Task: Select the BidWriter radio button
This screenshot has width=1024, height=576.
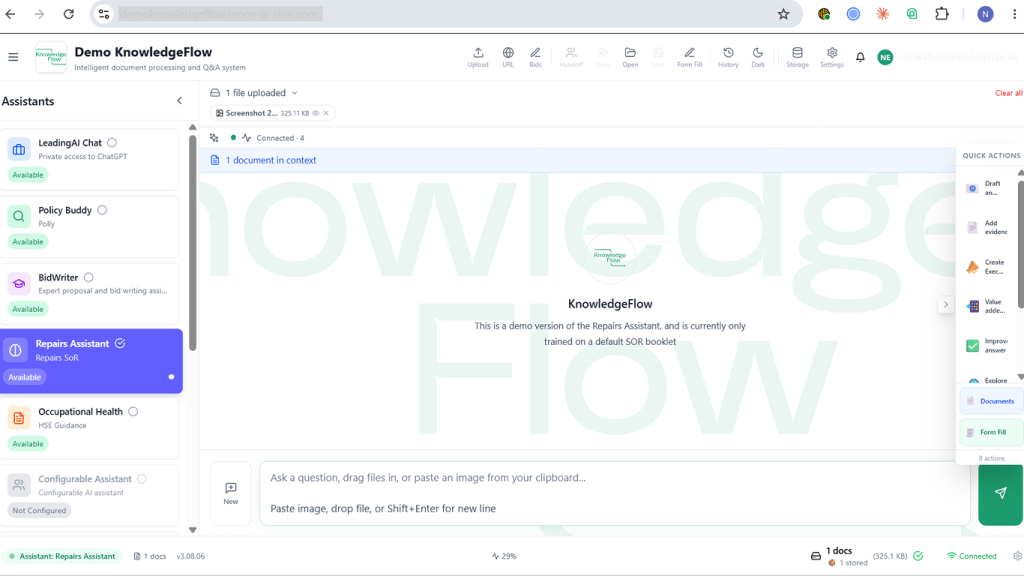Action: tap(89, 278)
